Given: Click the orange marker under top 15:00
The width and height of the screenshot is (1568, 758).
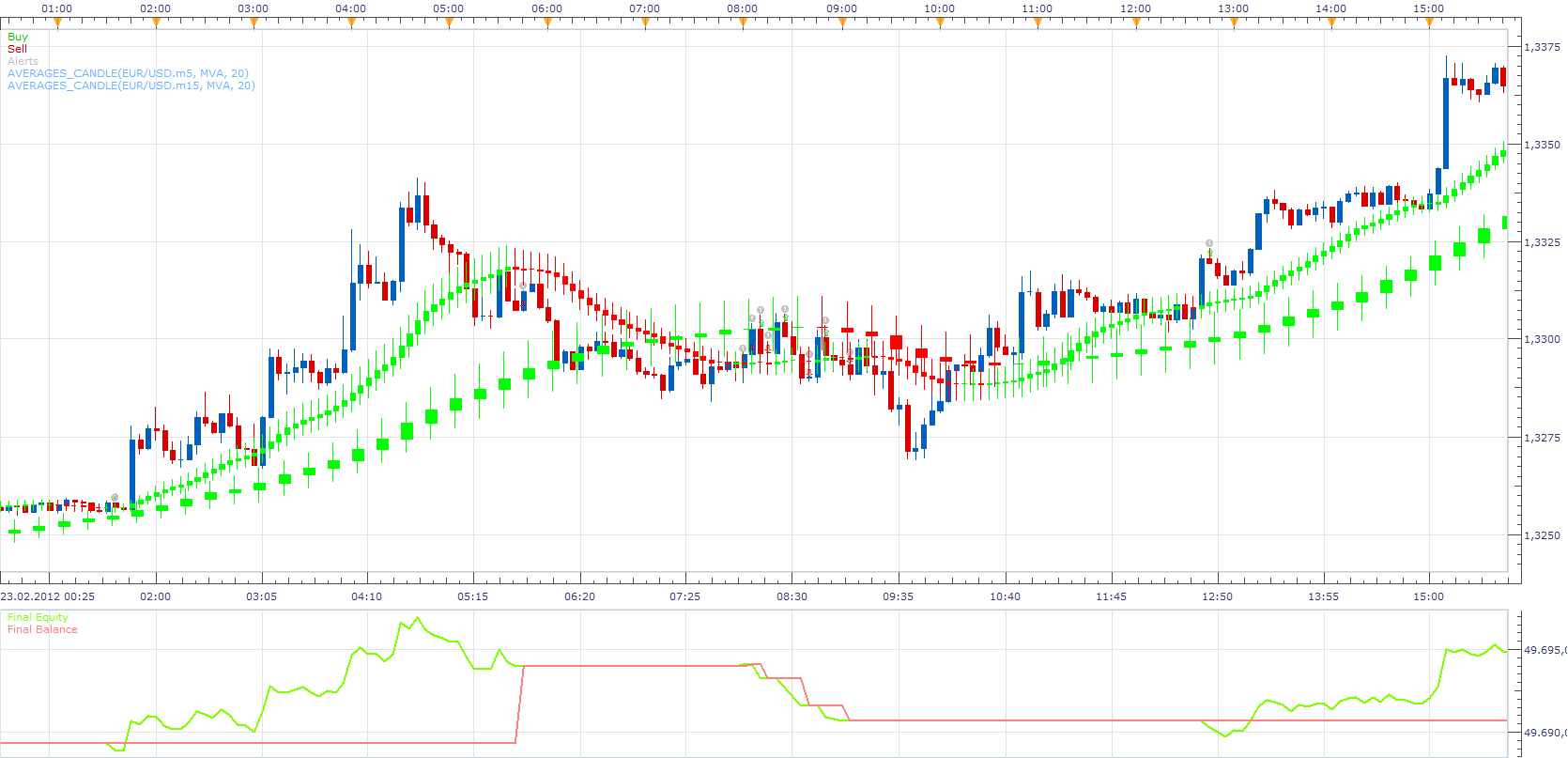Looking at the screenshot, I should 1429,23.
